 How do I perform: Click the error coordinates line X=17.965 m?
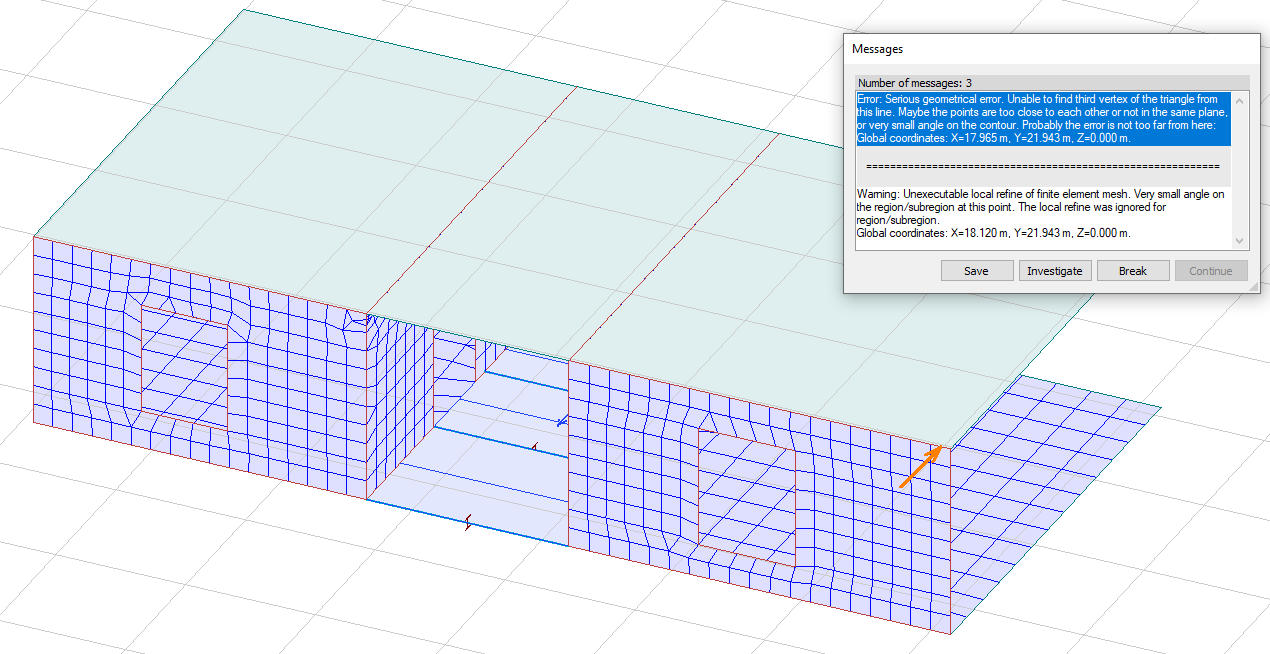[994, 139]
